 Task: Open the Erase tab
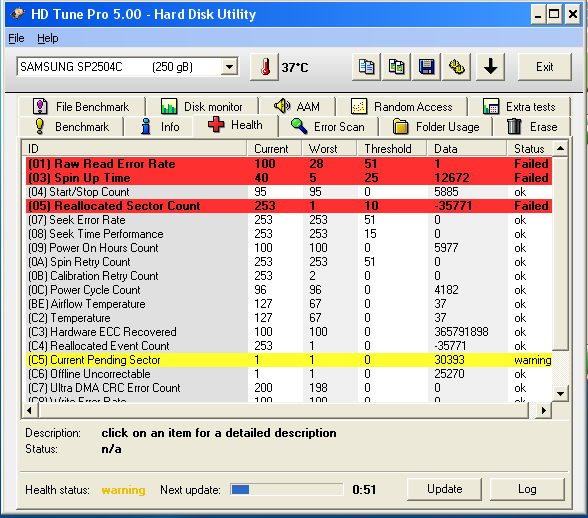(532, 127)
